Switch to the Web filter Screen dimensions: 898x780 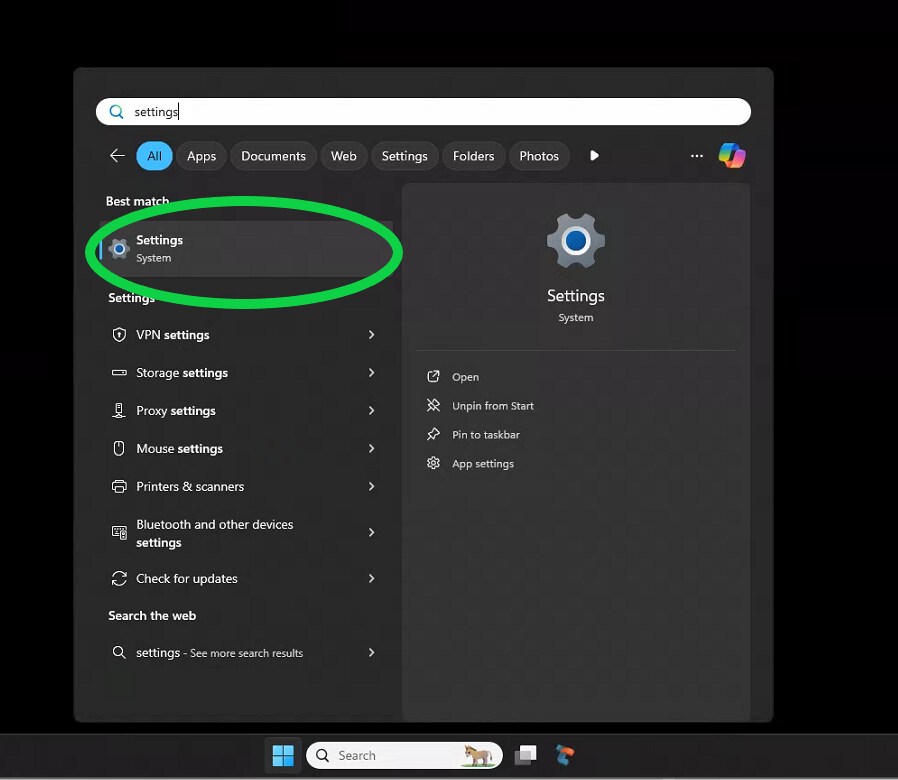click(x=344, y=156)
